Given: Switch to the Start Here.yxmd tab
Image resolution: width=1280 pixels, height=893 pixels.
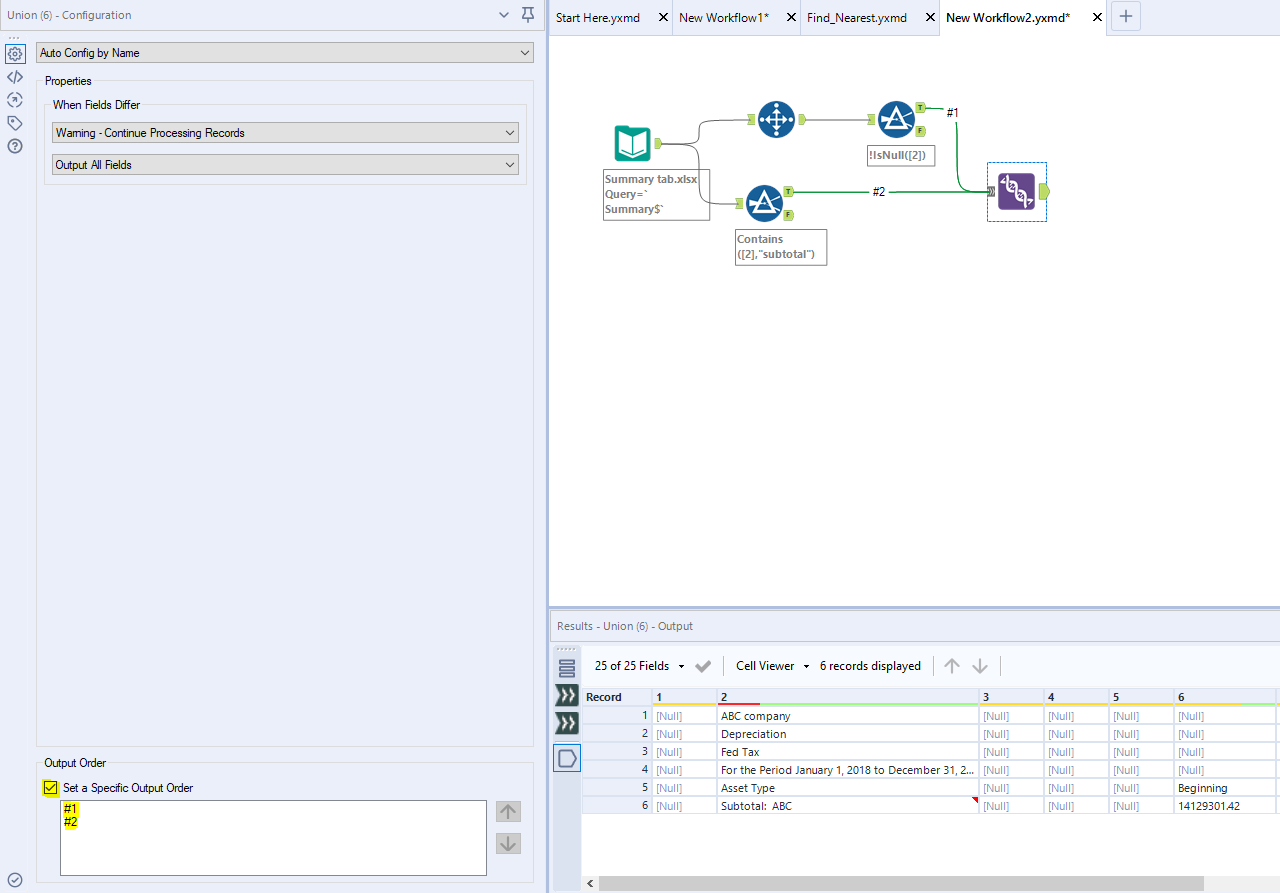Looking at the screenshot, I should tap(597, 17).
